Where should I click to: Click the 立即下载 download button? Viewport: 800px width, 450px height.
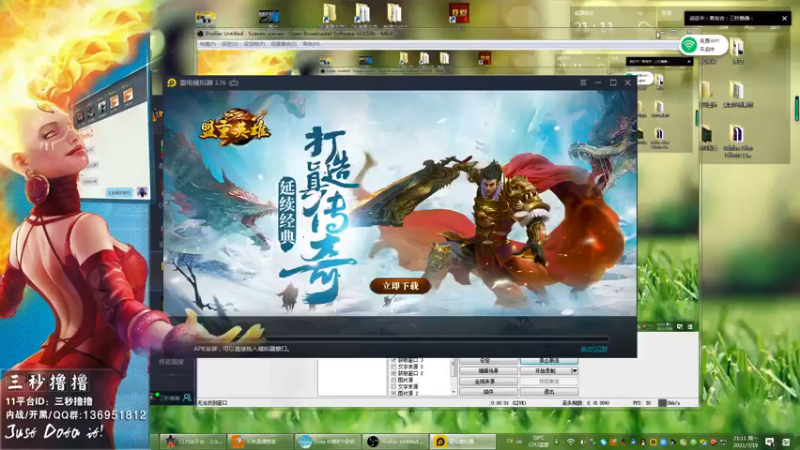coord(401,286)
